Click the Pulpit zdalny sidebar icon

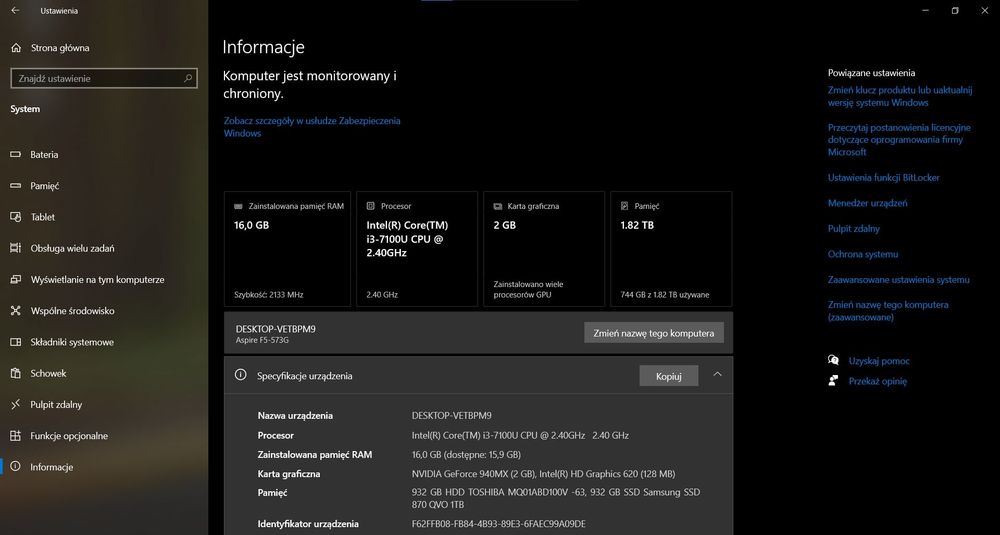tap(16, 404)
